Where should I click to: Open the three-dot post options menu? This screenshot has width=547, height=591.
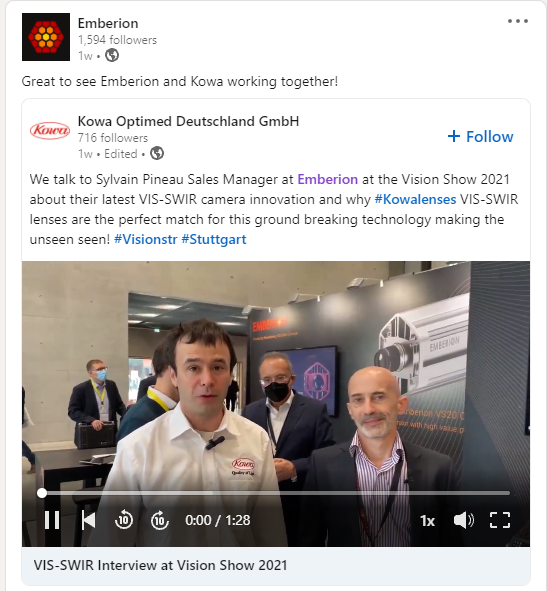pyautogui.click(x=518, y=21)
